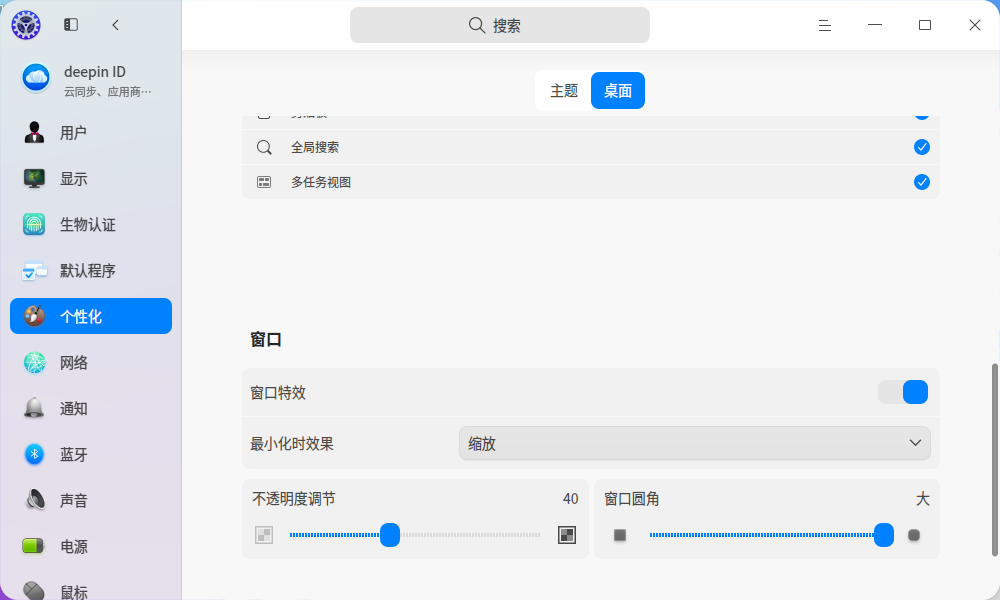Open the 鼠标 mouse settings
1000x600 pixels.
[91, 589]
